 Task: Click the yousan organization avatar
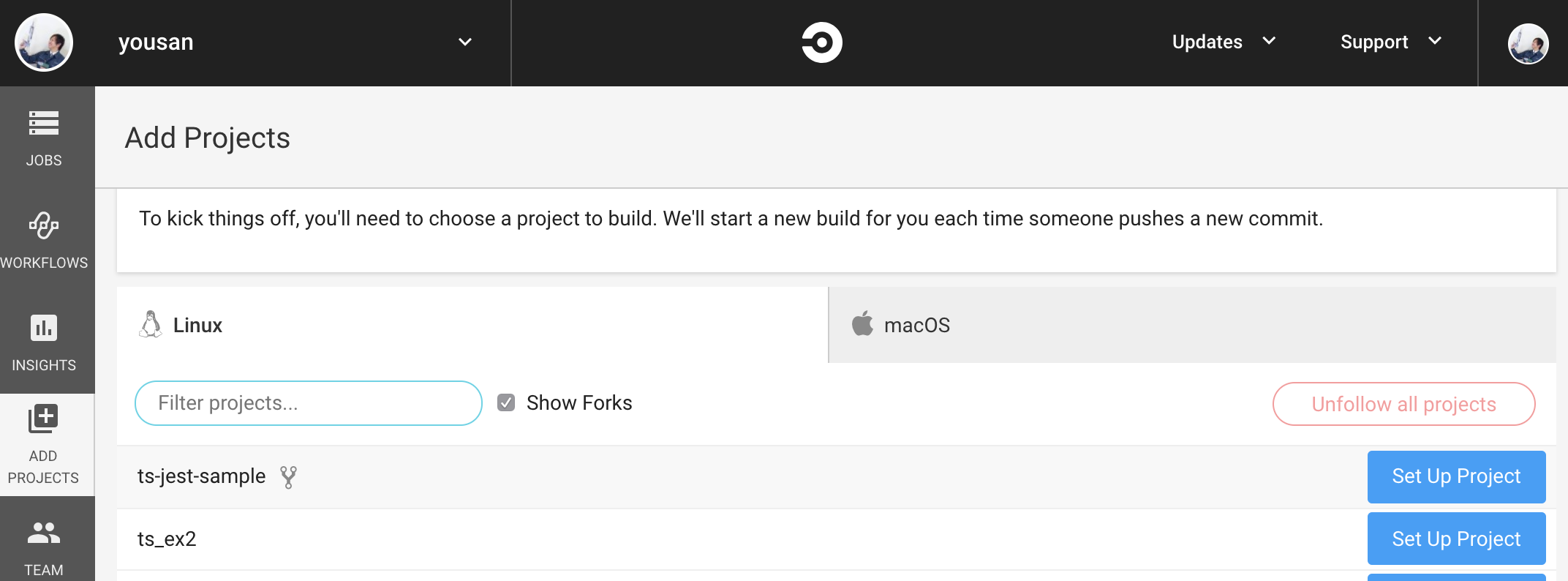click(x=44, y=42)
